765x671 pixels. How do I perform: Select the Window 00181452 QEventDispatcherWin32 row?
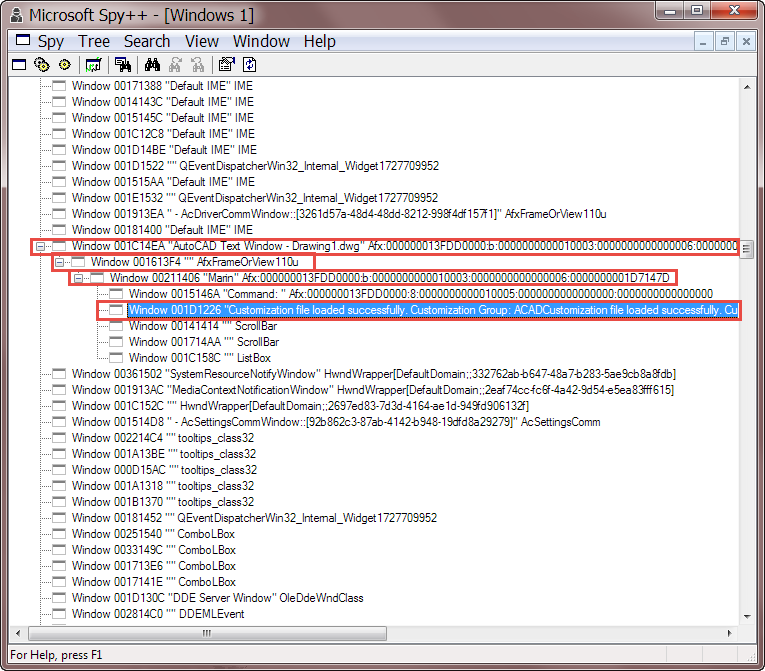254,518
